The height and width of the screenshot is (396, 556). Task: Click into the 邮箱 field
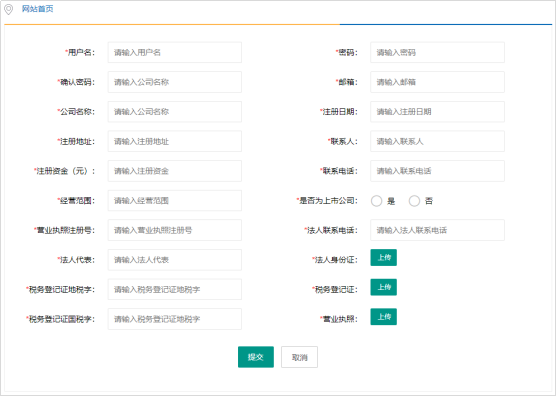437,82
